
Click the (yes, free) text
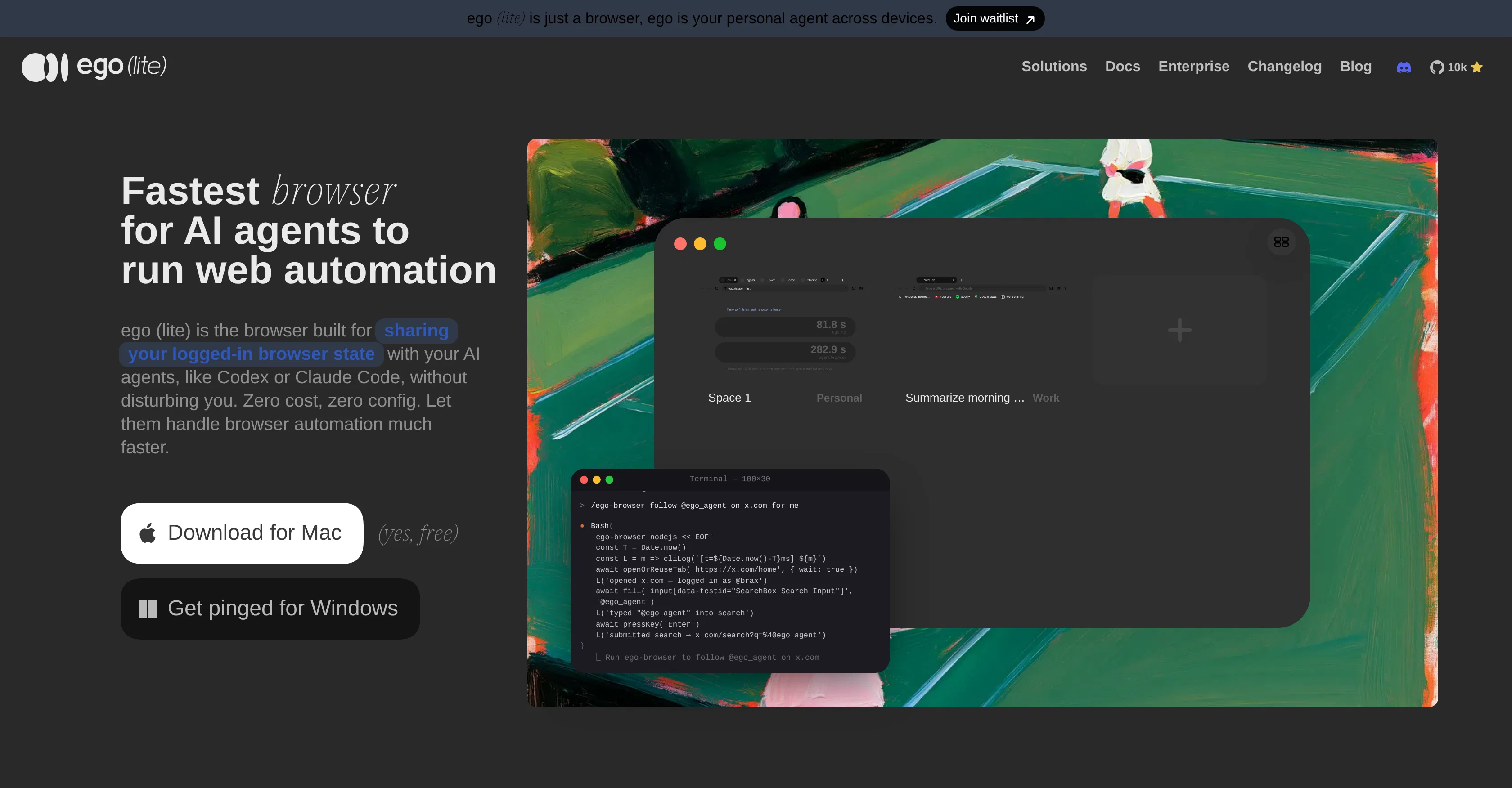418,533
